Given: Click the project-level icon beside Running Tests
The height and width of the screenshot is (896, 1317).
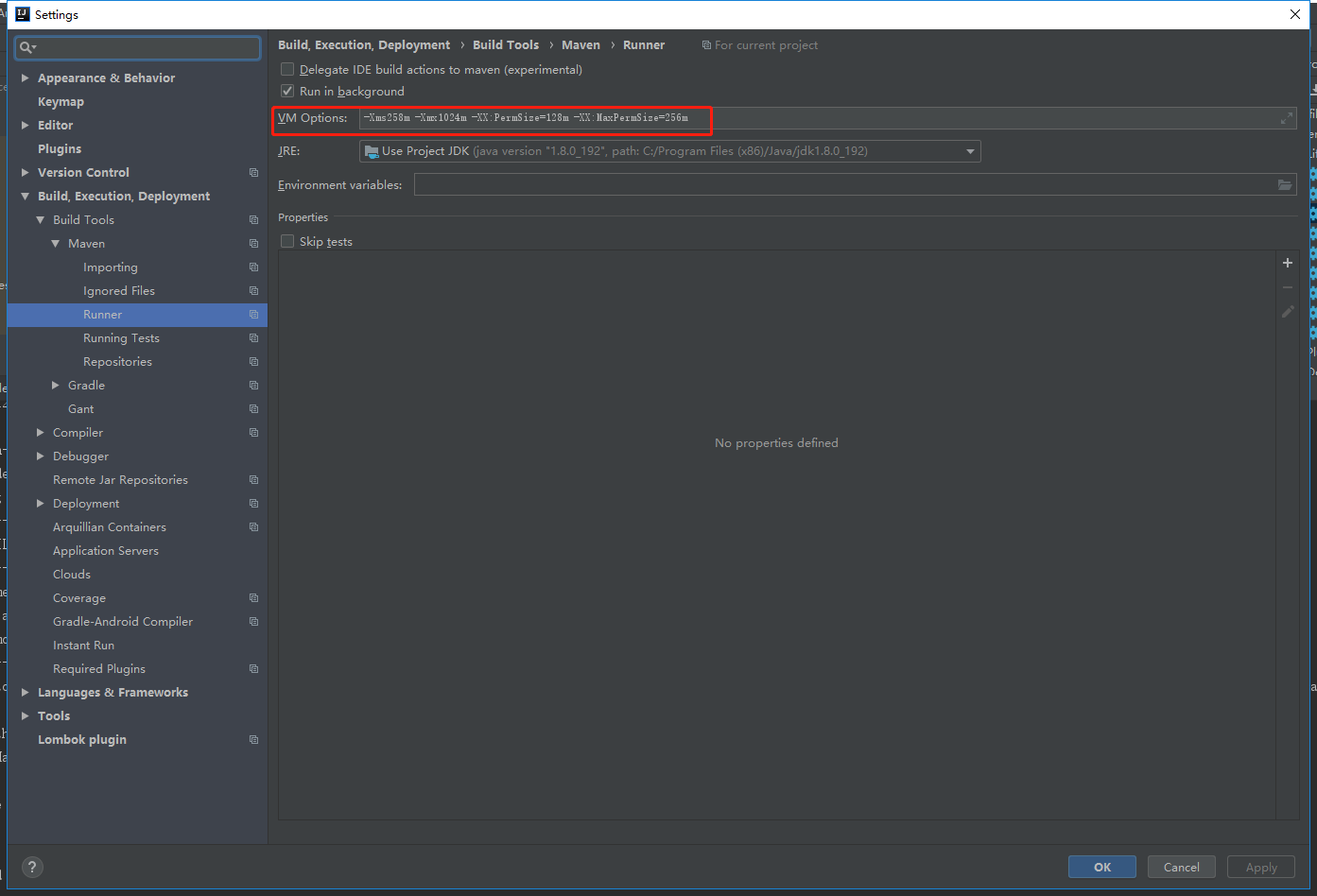Looking at the screenshot, I should click(x=253, y=338).
